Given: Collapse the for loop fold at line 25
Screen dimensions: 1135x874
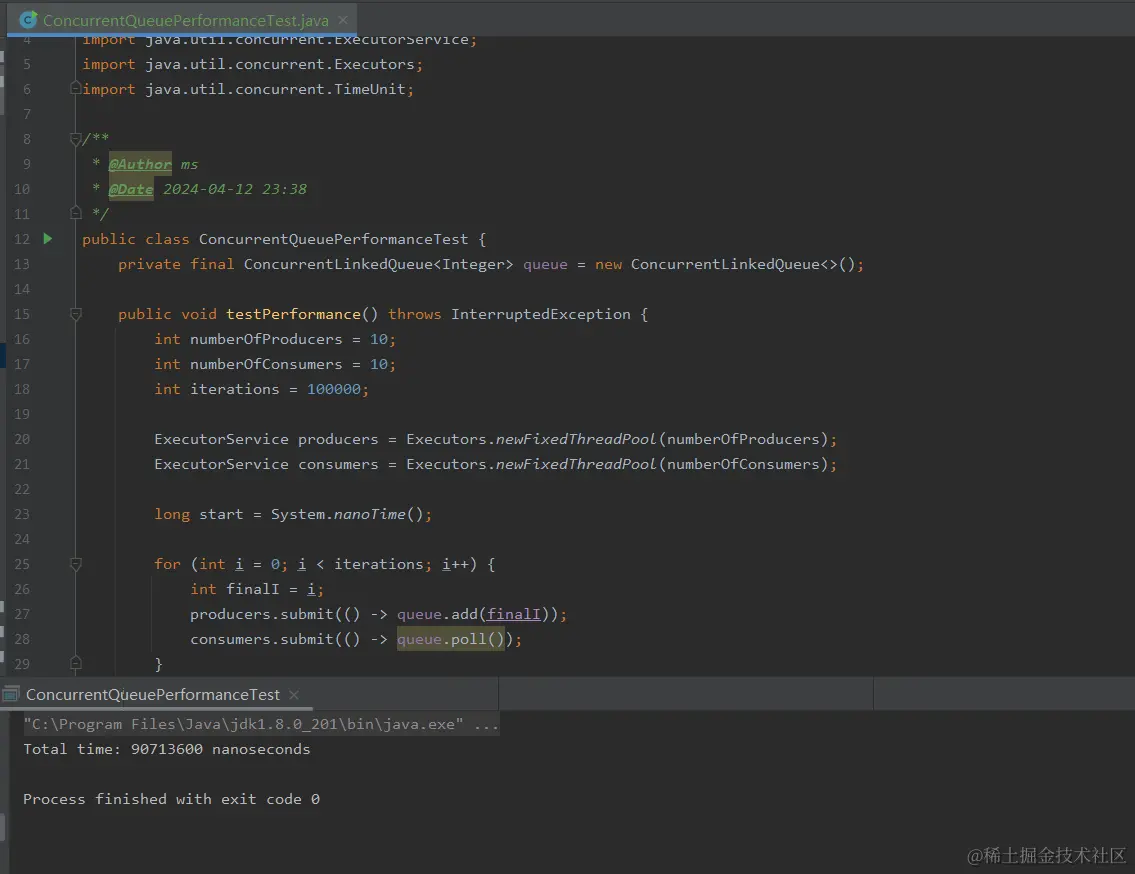Looking at the screenshot, I should tap(75, 563).
